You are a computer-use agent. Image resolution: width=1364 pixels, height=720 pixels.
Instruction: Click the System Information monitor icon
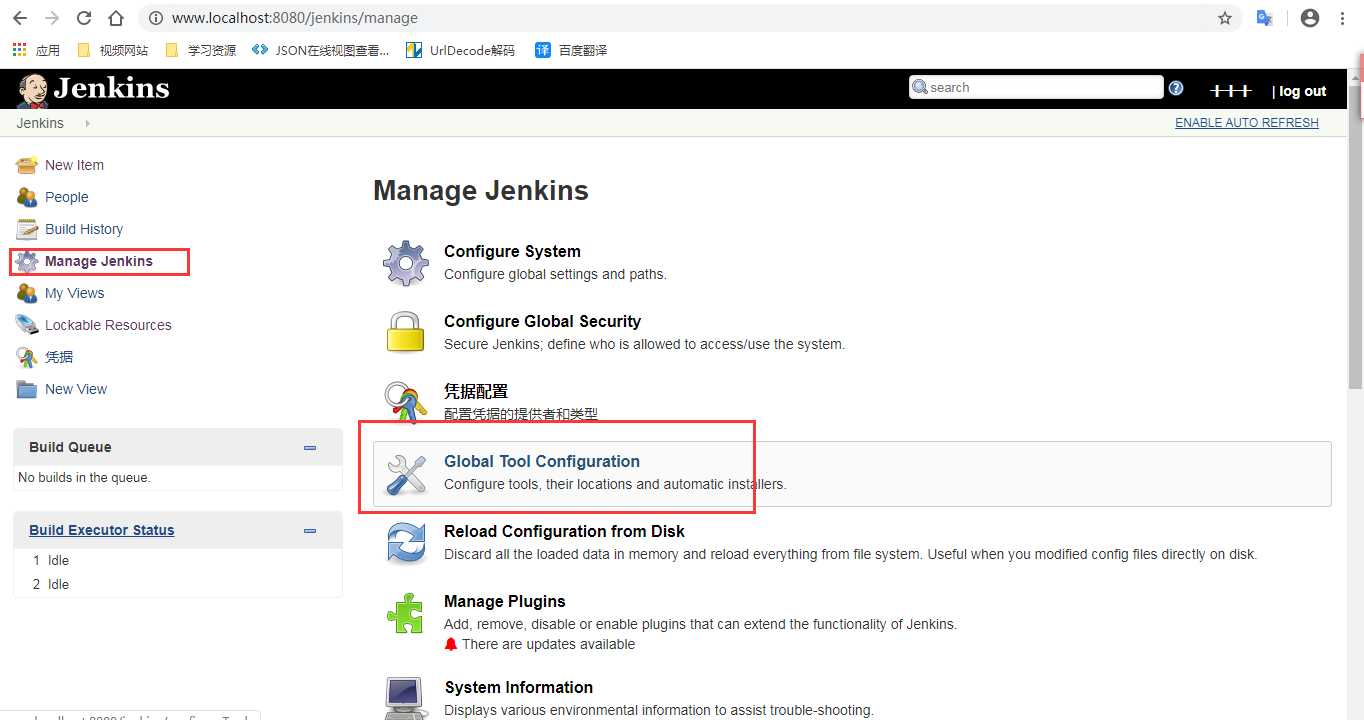[406, 698]
